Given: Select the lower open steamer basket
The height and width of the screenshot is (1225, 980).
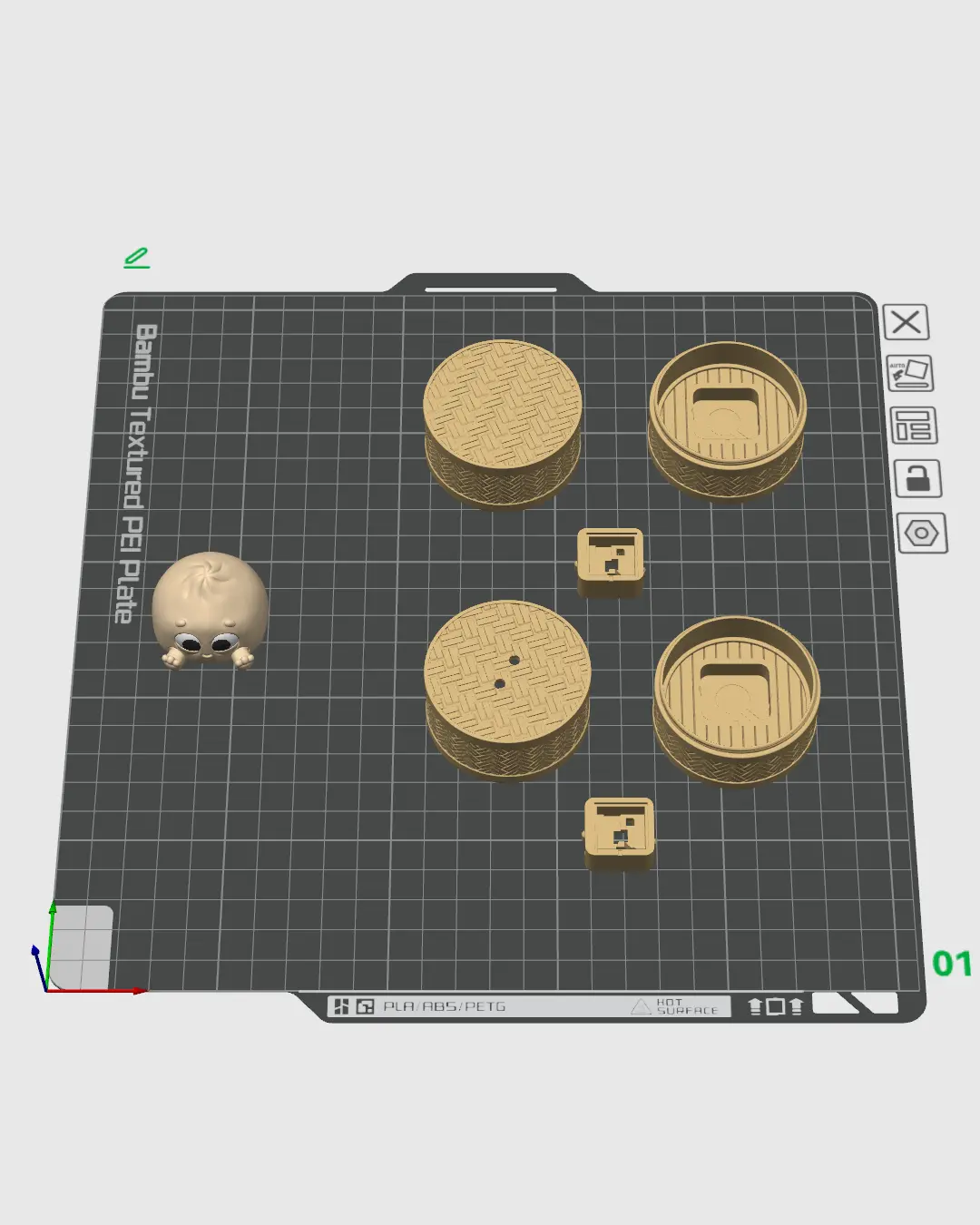Looking at the screenshot, I should (736, 700).
